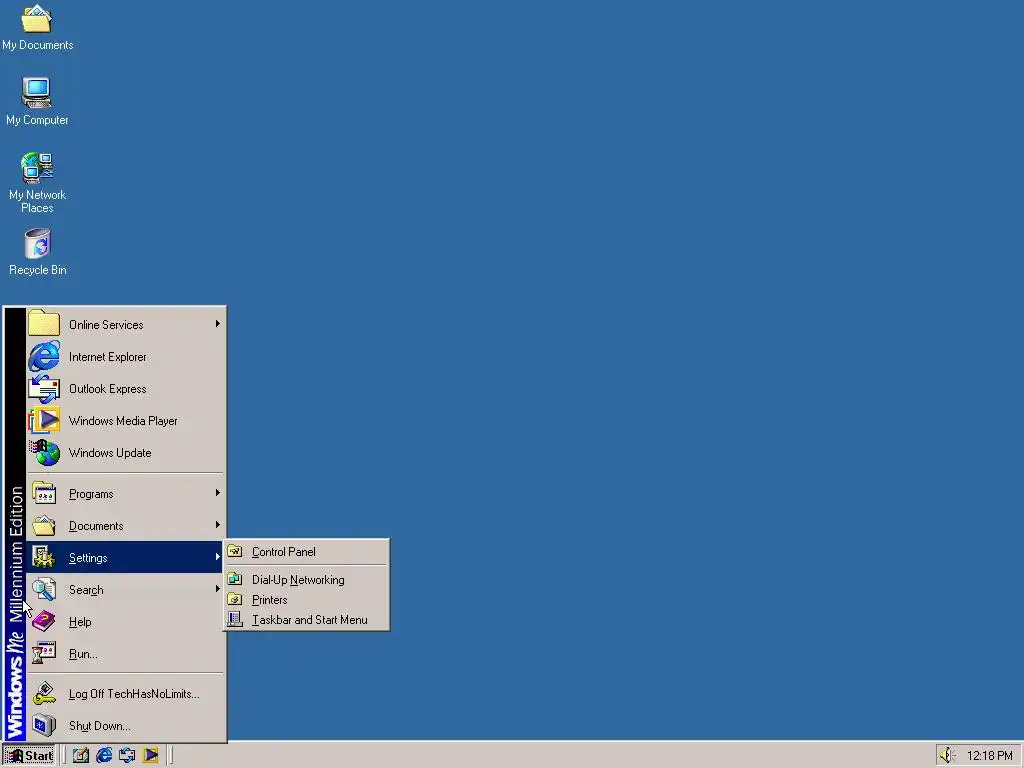This screenshot has width=1024, height=768.
Task: Expand the Online Services submenu arrow
Action: [x=217, y=324]
